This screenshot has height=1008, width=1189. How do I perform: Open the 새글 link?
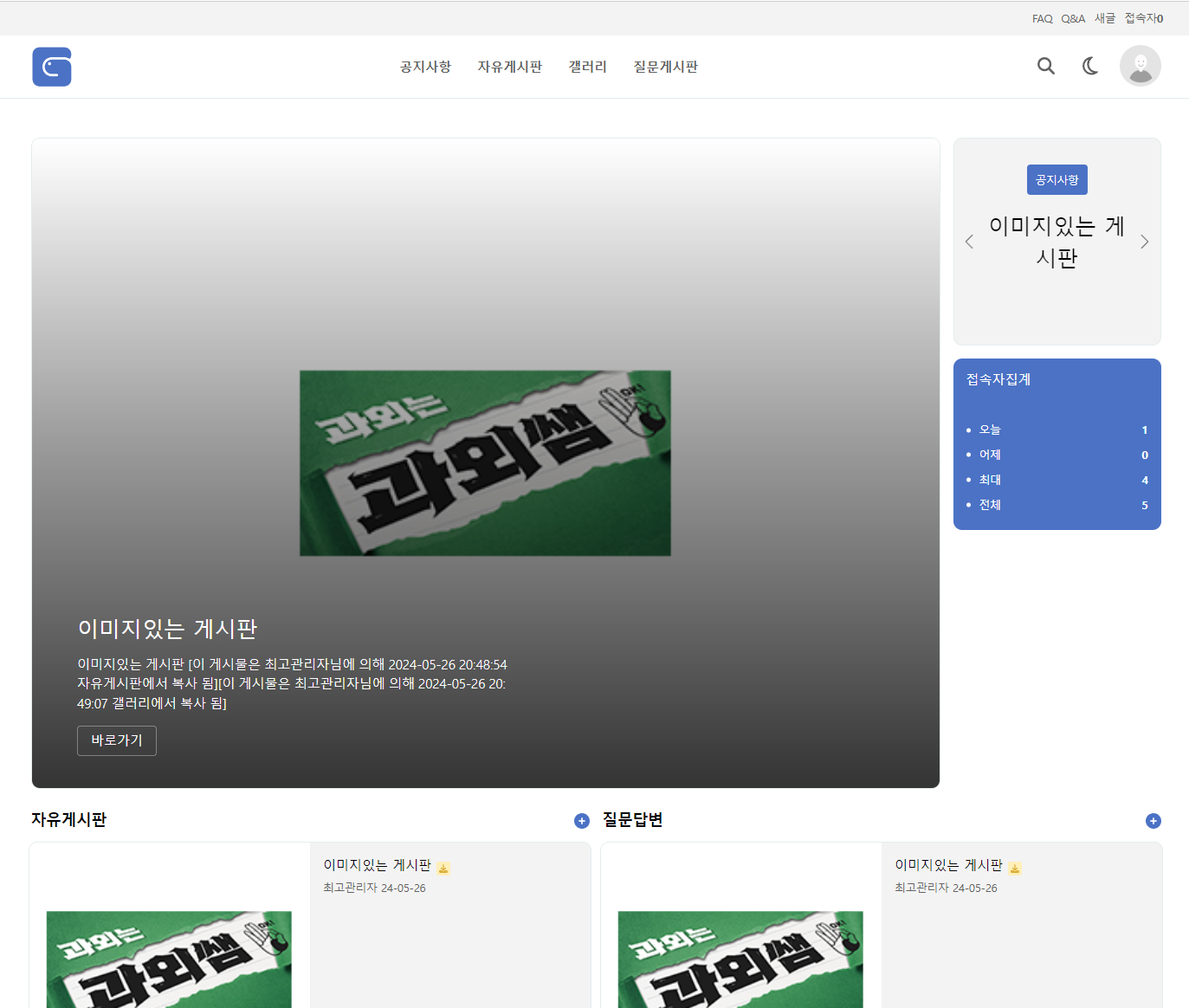[x=1105, y=18]
